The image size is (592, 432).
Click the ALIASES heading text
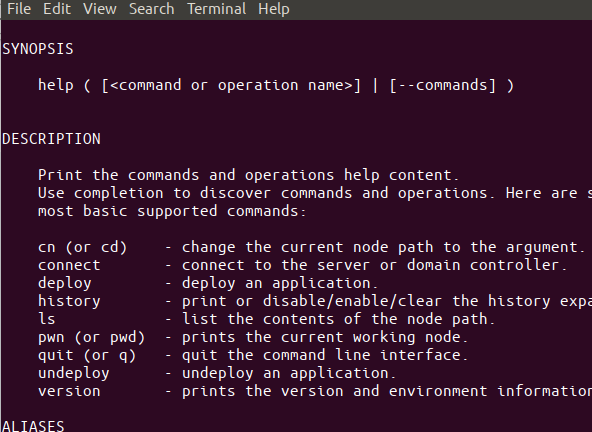point(33,426)
